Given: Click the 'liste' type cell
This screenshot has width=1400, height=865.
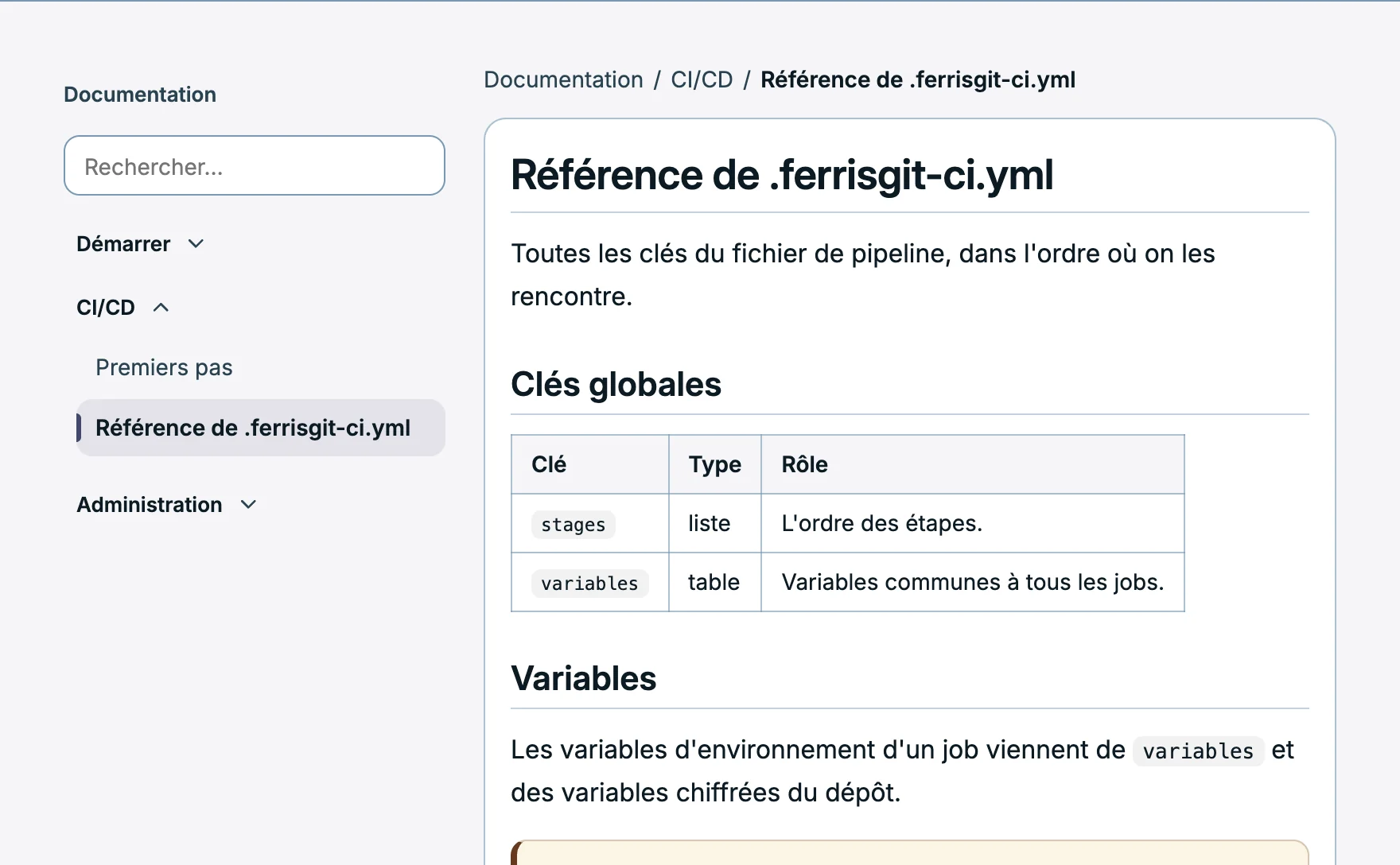Looking at the screenshot, I should [x=714, y=523].
